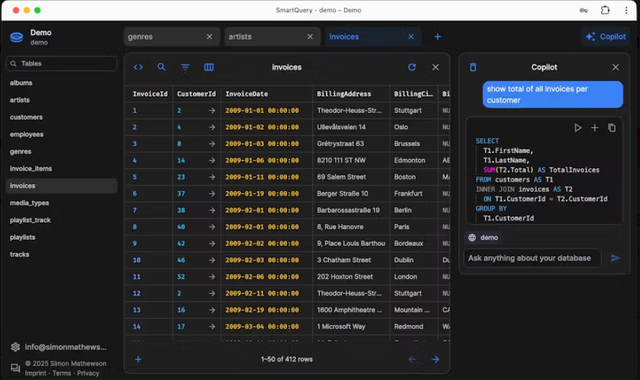The height and width of the screenshot is (380, 640).
Task: Toggle the Copilot button
Action: pos(605,37)
